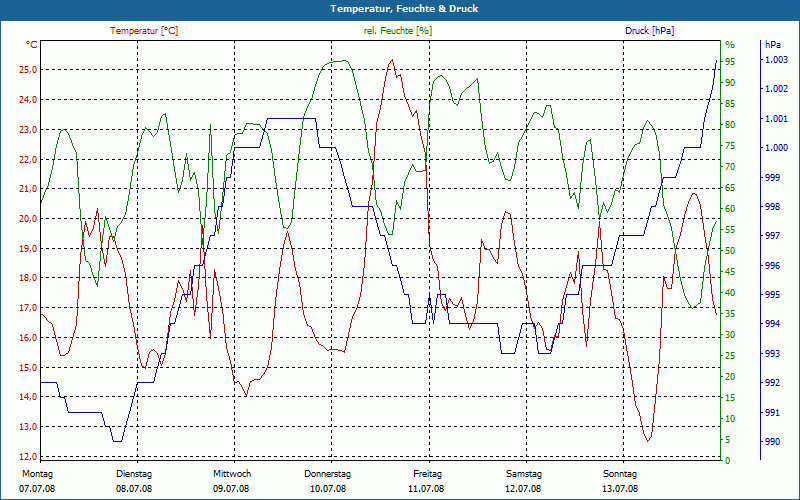The width and height of the screenshot is (800, 500).
Task: Click the '50' humidity axis value
Action: click(x=730, y=251)
